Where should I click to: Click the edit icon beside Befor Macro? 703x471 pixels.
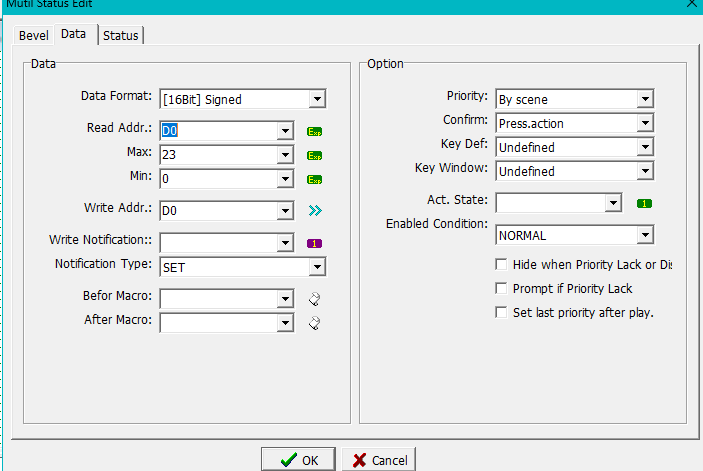coord(314,298)
